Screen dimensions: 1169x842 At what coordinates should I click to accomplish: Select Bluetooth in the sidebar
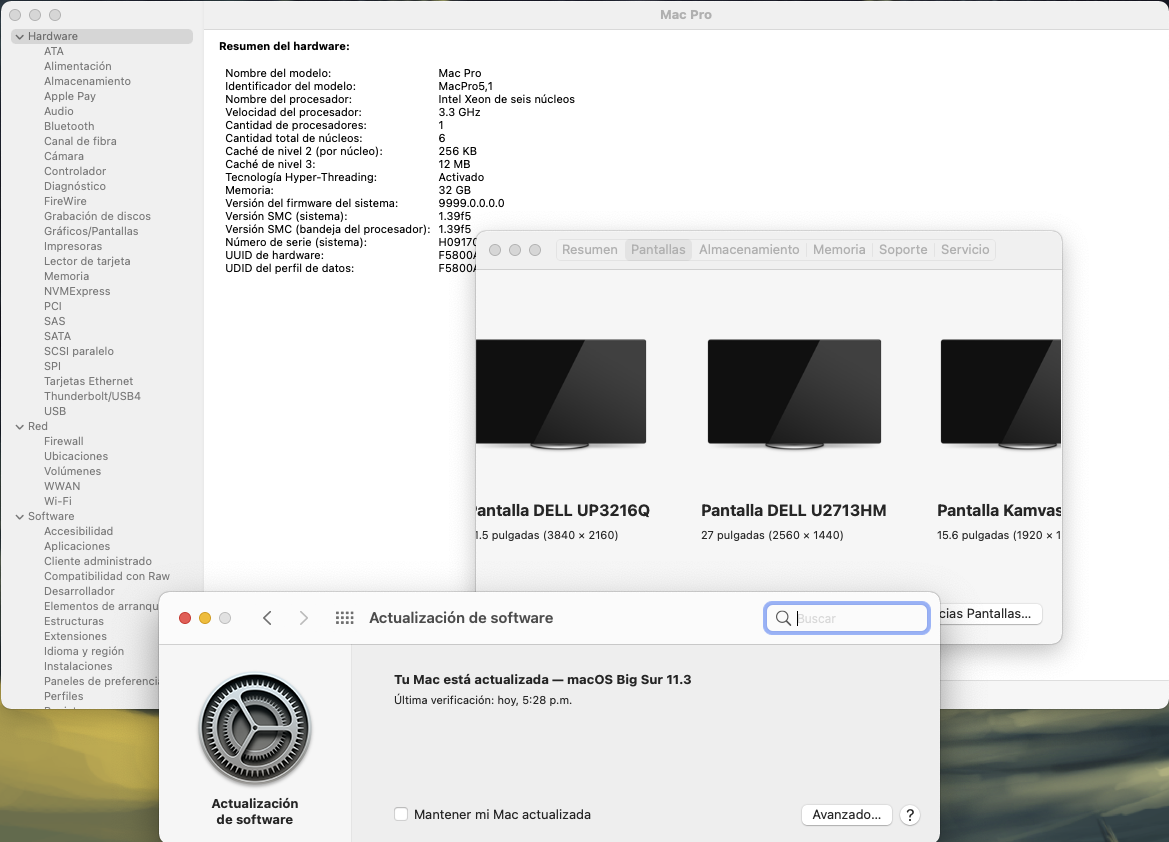[x=69, y=126]
